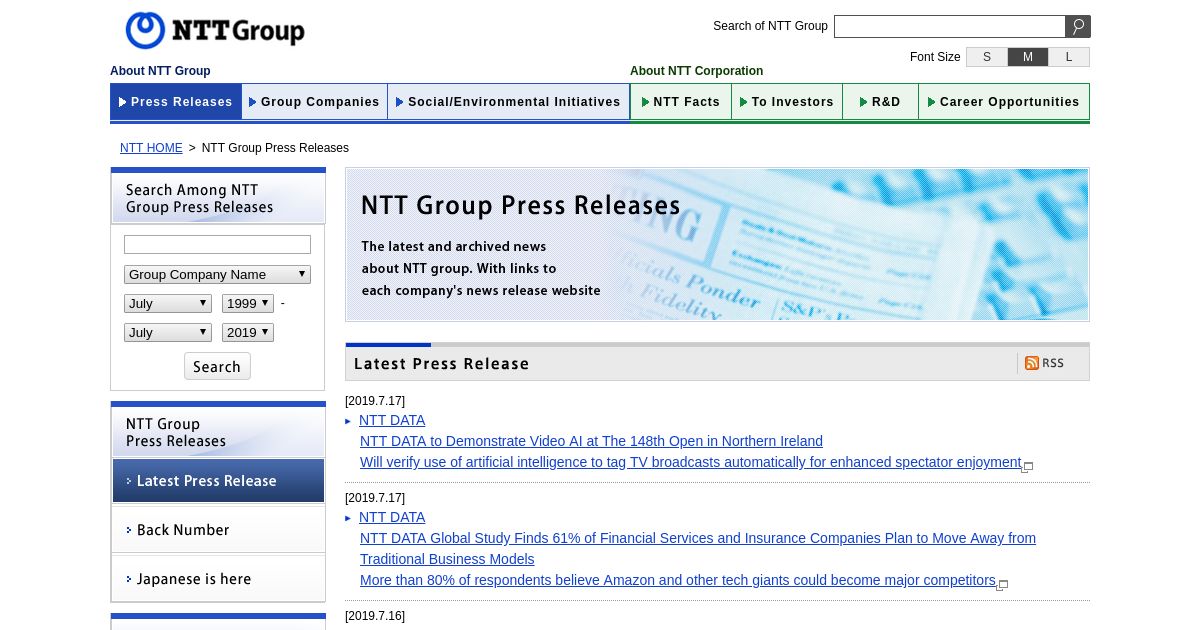Set font size to M
The height and width of the screenshot is (630, 1200).
click(1028, 57)
